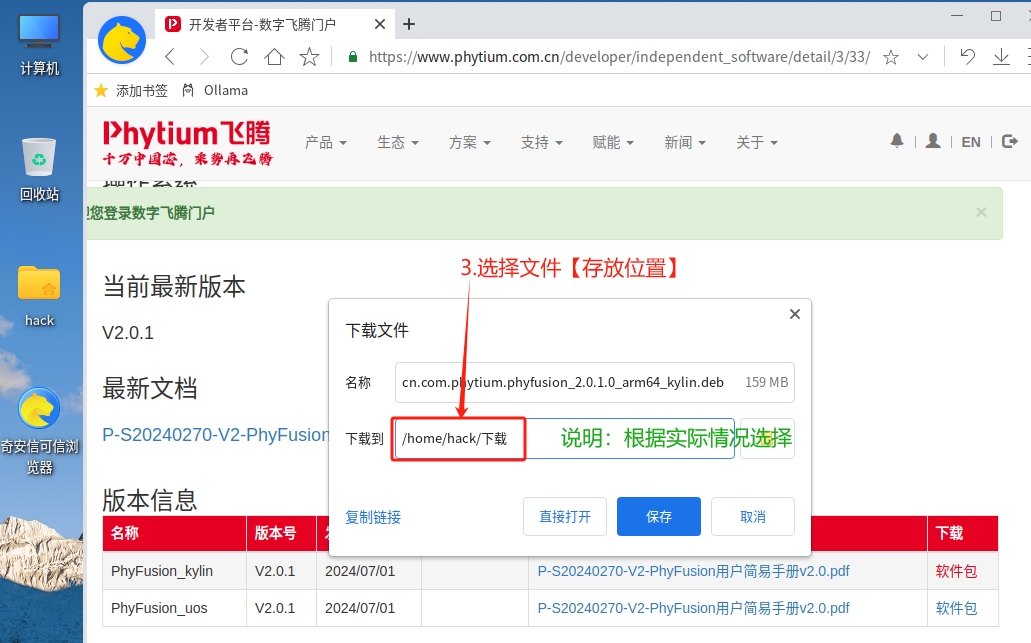Image resolution: width=1031 pixels, height=643 pixels.
Task: Select the 开发者平台-数字飞腾门户 tab
Action: 276,24
